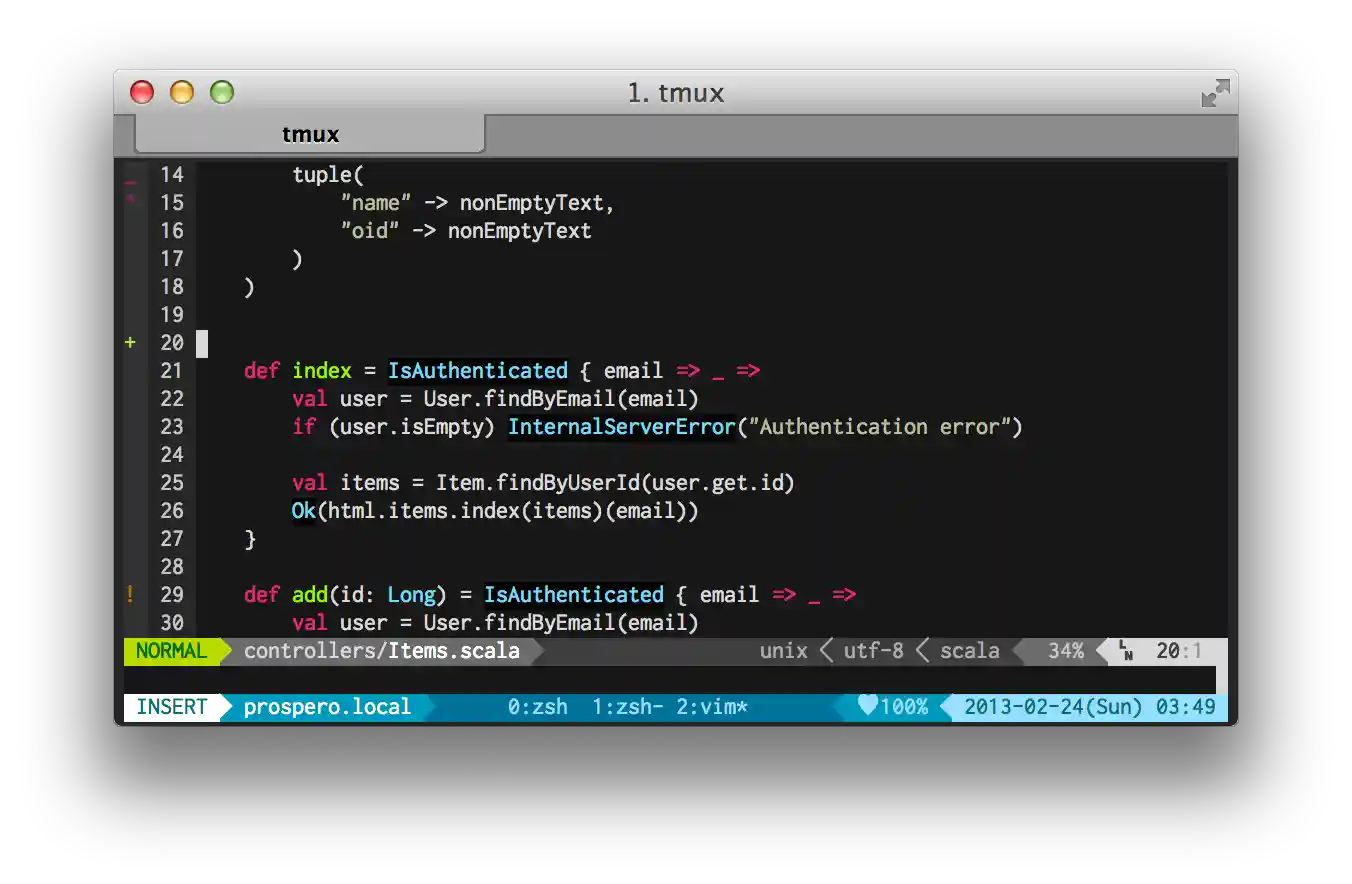This screenshot has height=884, width=1352.
Task: Click the green zoom traffic light button
Action: coord(220,92)
